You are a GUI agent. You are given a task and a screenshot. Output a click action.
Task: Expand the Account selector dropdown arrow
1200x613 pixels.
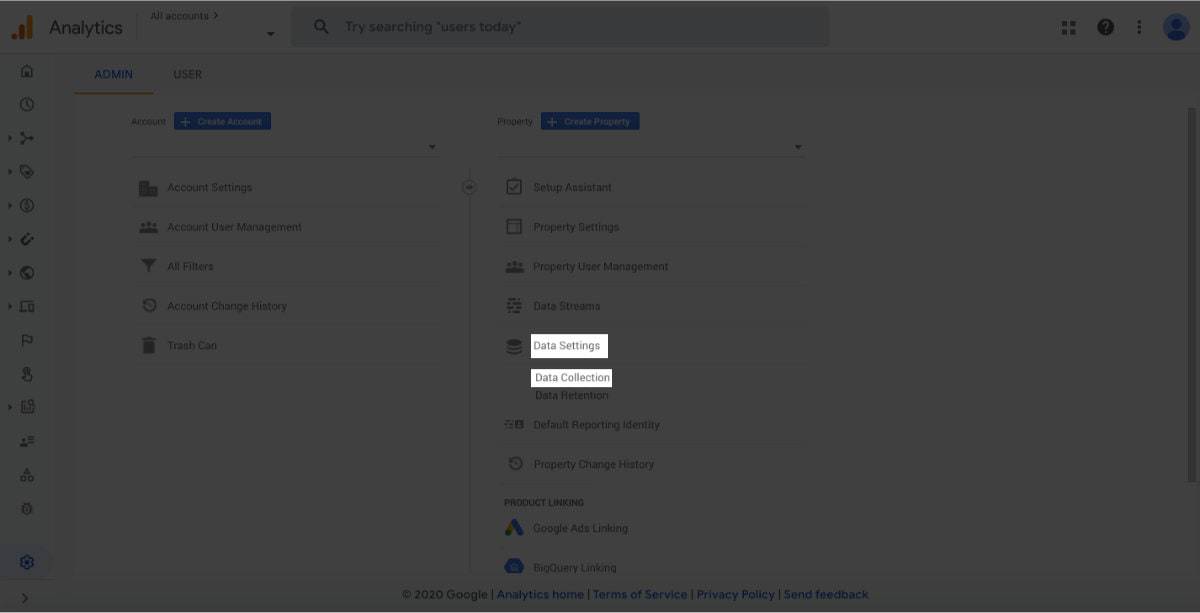click(x=432, y=146)
